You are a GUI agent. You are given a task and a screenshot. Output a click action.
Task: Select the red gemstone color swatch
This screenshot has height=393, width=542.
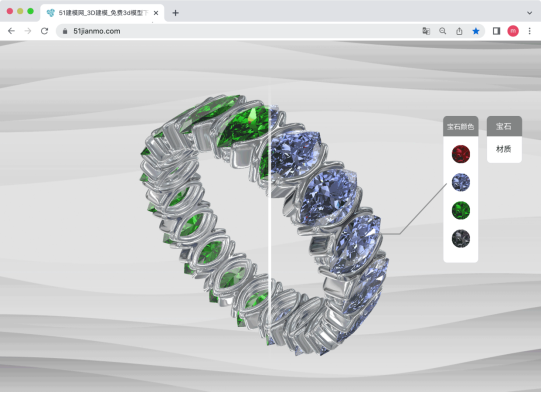(461, 154)
